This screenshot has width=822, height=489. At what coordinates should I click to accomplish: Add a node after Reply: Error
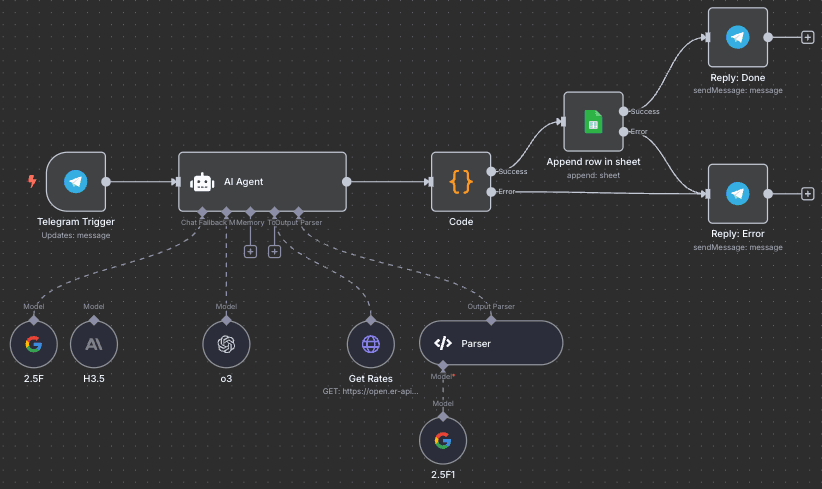807,194
